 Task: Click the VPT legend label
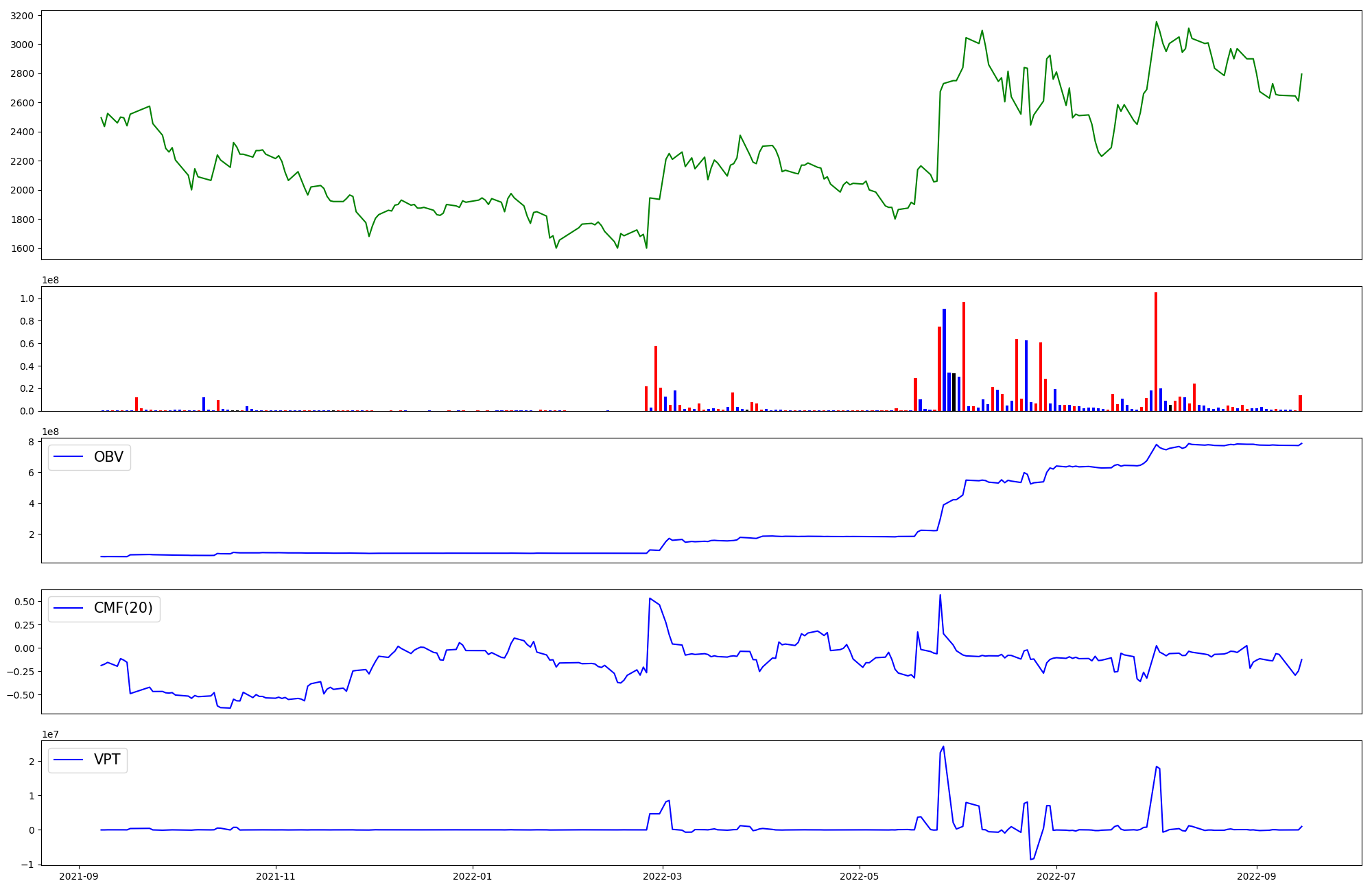click(107, 760)
